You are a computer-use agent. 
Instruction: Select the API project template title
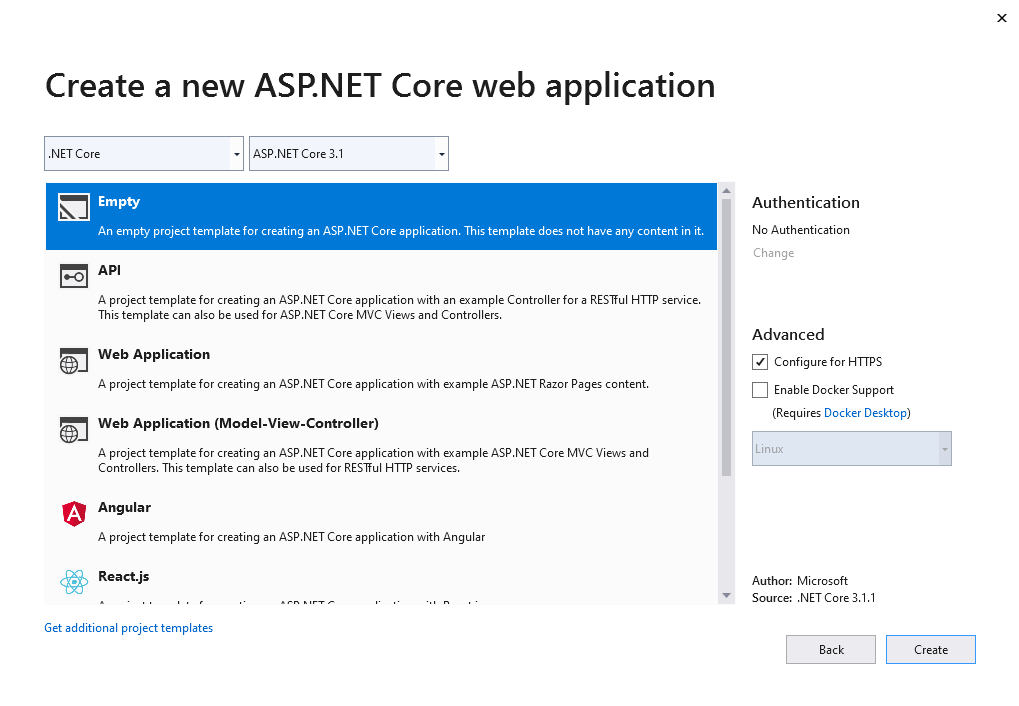point(109,270)
